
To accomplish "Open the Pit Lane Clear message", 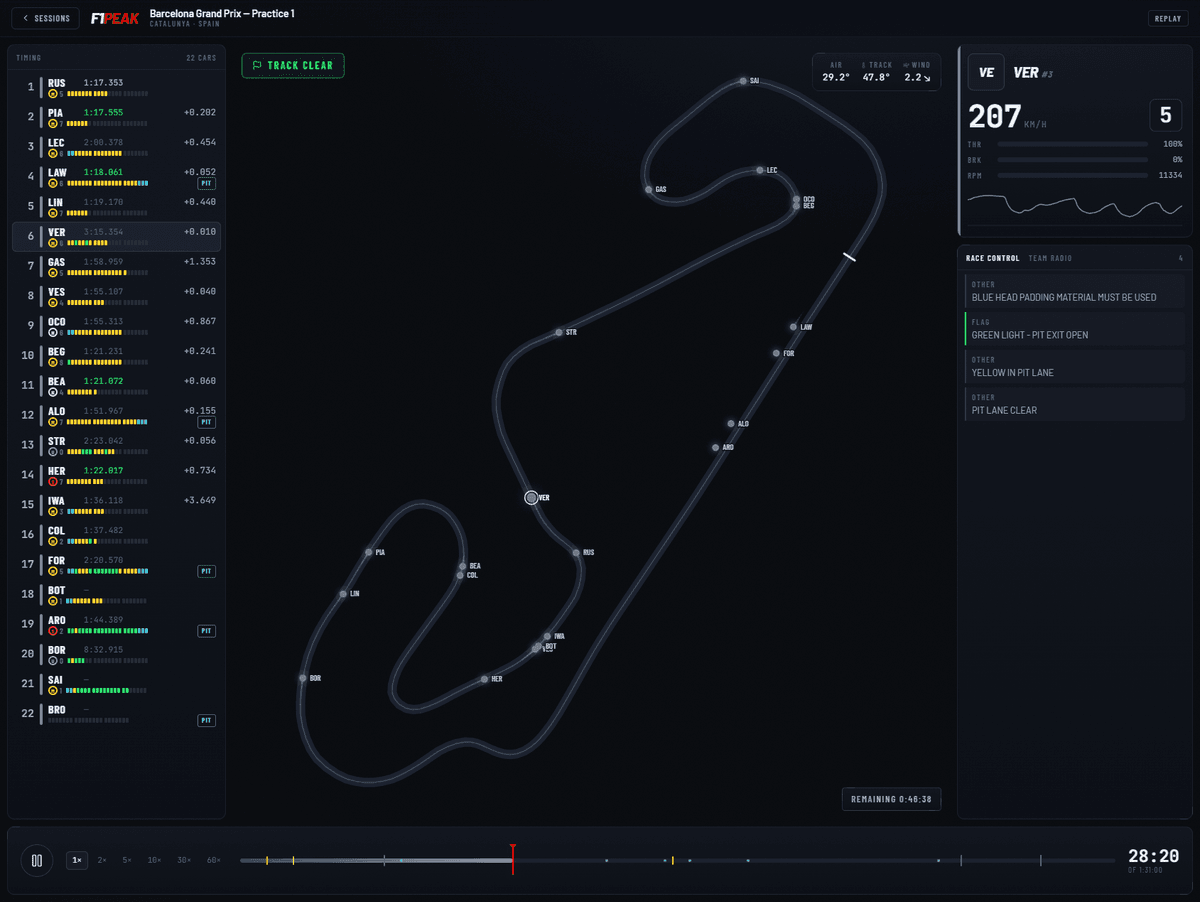I will pyautogui.click(x=1077, y=405).
